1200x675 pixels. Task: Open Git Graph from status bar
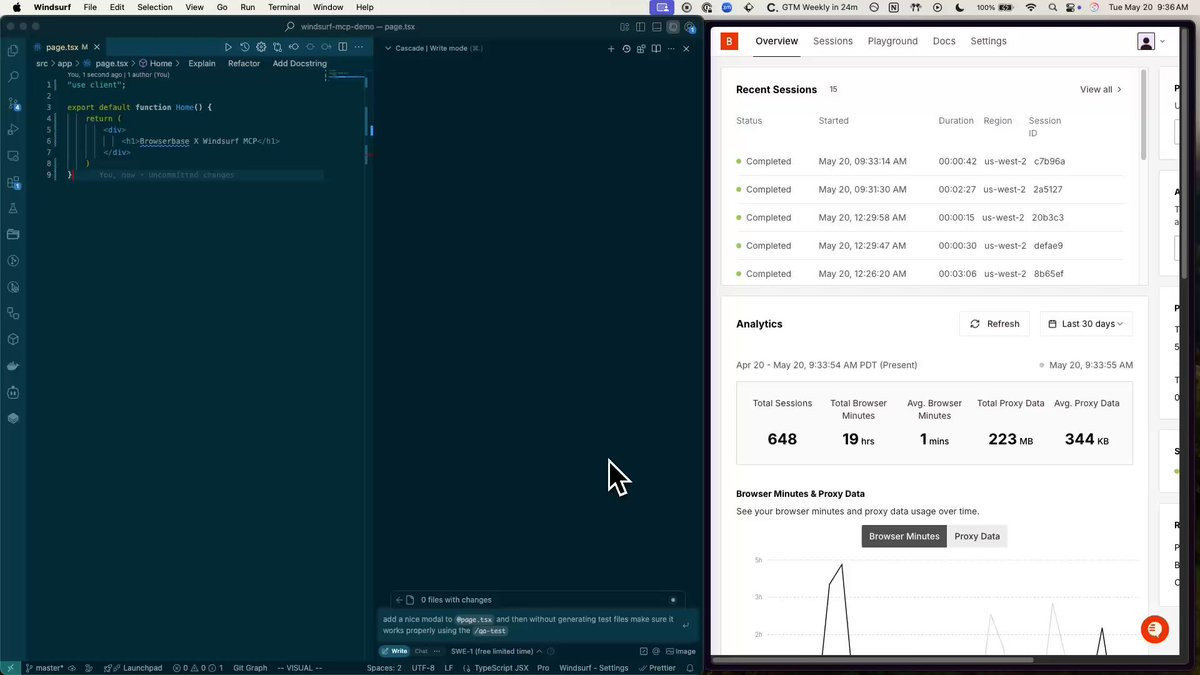pos(250,668)
